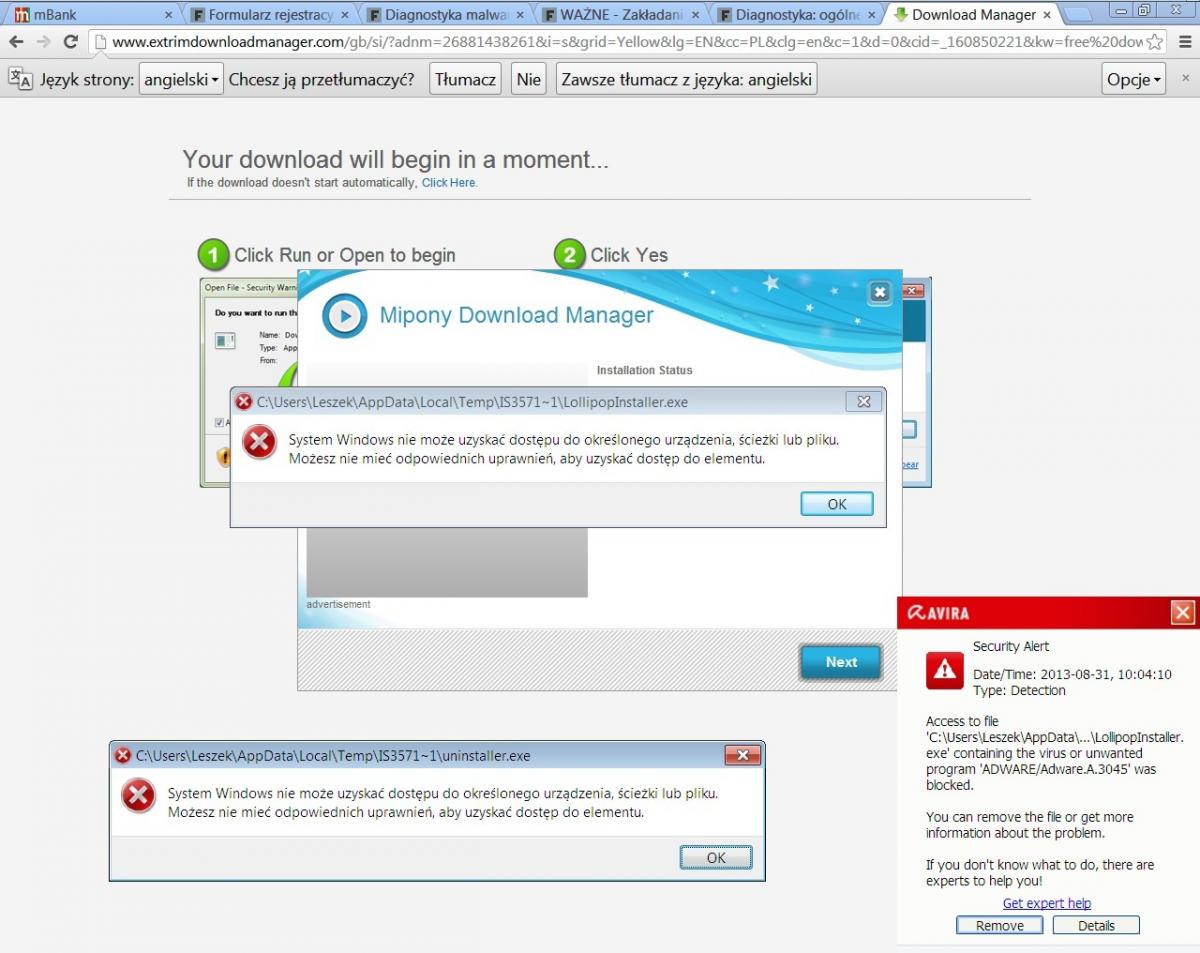This screenshot has height=953, width=1200.
Task: Open a new browser tab
Action: [x=1078, y=15]
